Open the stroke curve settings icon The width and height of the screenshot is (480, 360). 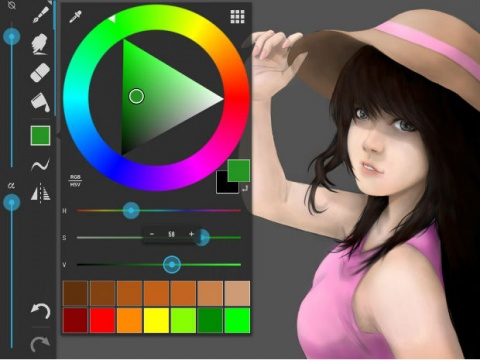point(40,164)
